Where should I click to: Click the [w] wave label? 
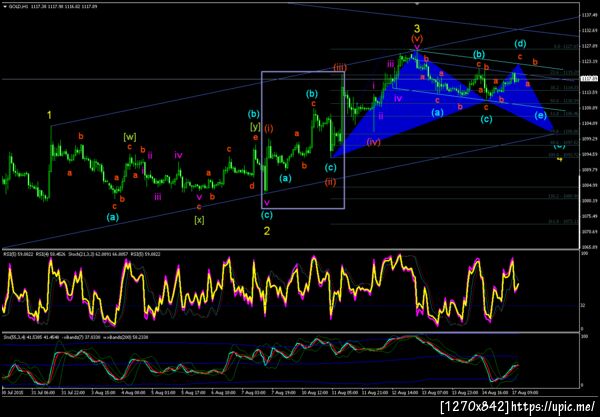[x=130, y=137]
